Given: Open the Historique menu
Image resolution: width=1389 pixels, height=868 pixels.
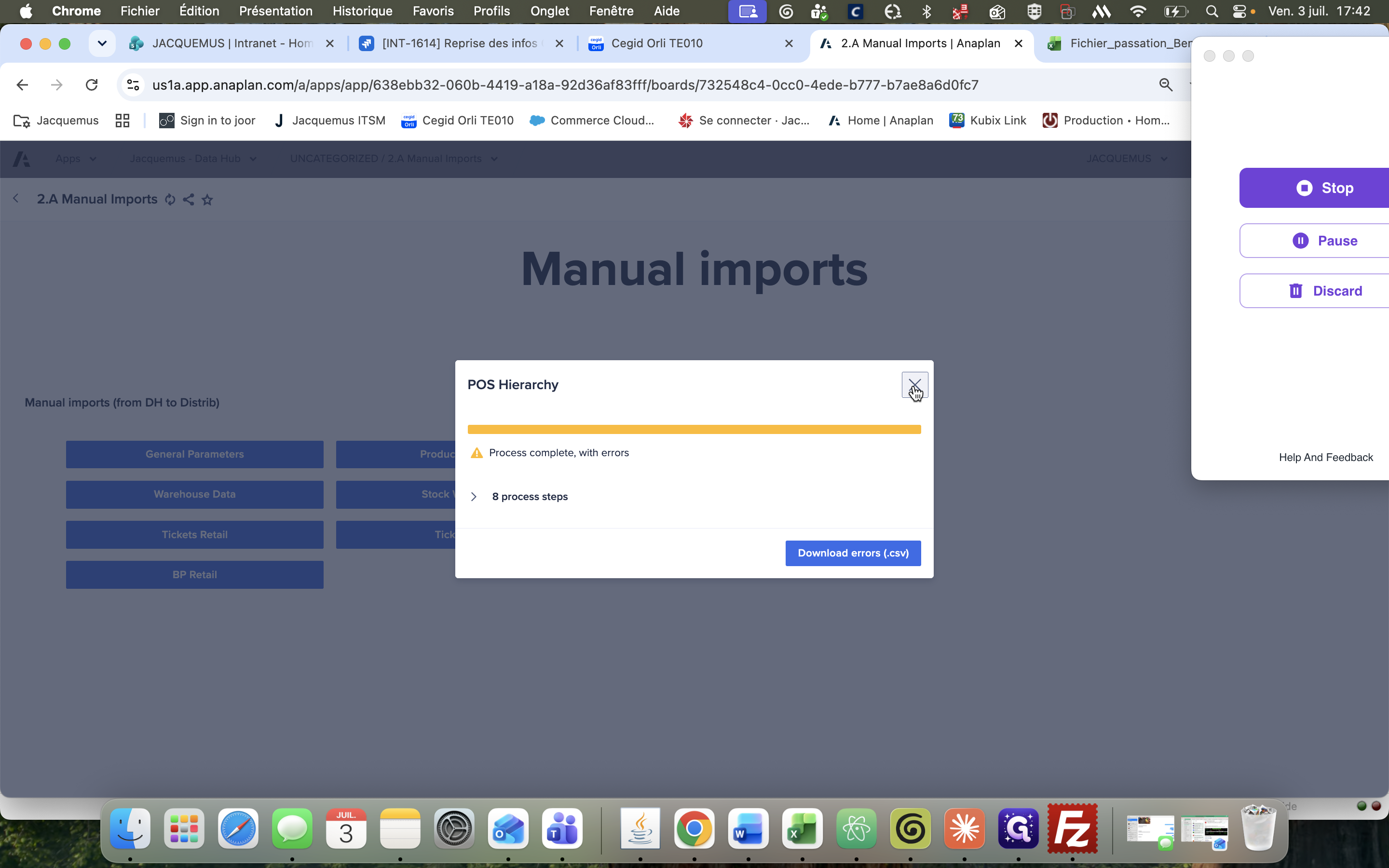Looking at the screenshot, I should pos(362,11).
